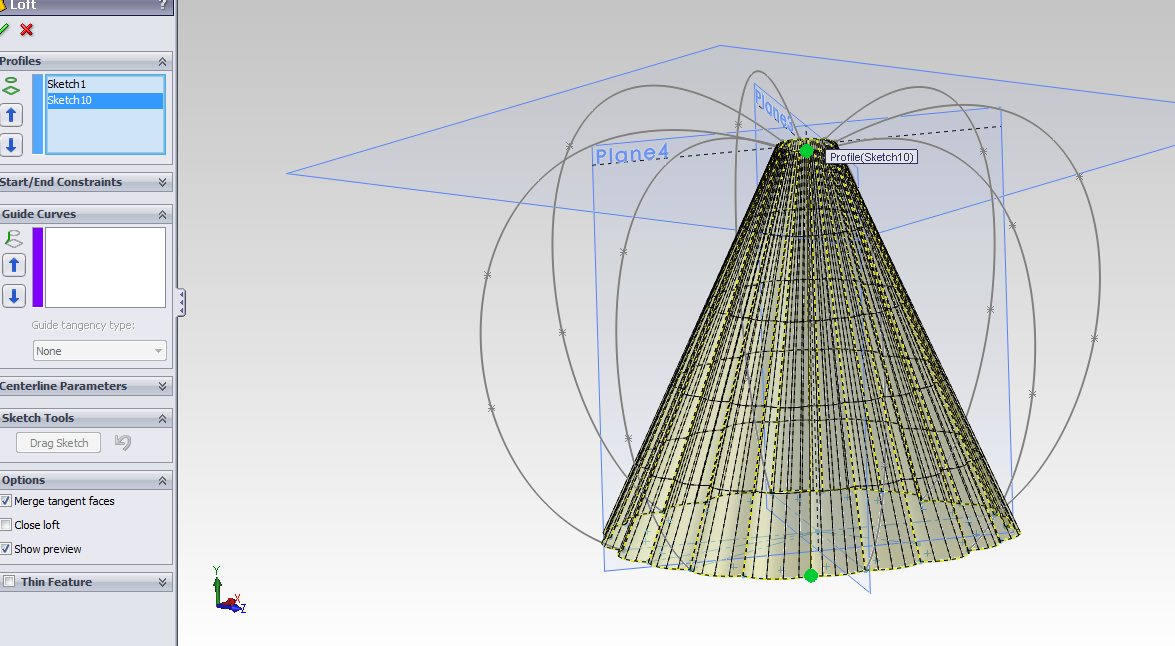Click the Profile(Sketch10) callout label
This screenshot has width=1175, height=646.
coord(872,157)
